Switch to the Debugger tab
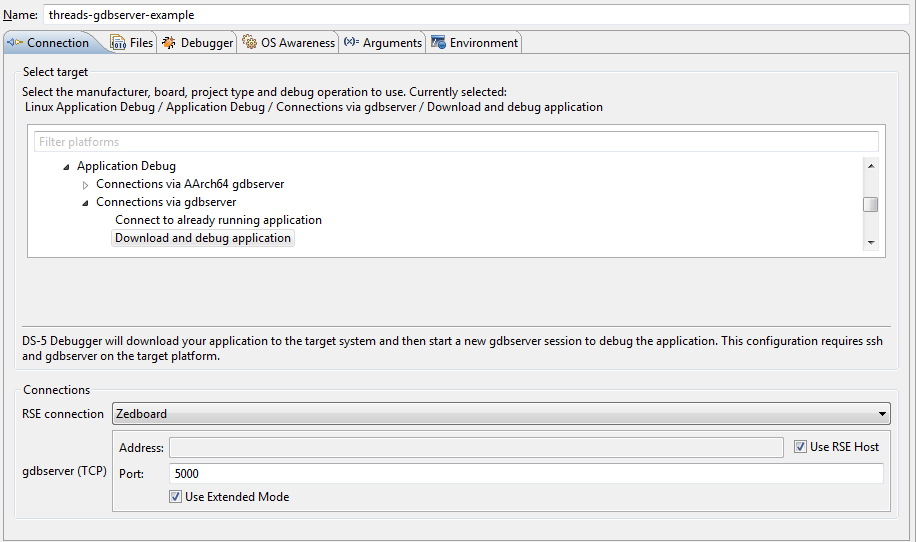 206,43
